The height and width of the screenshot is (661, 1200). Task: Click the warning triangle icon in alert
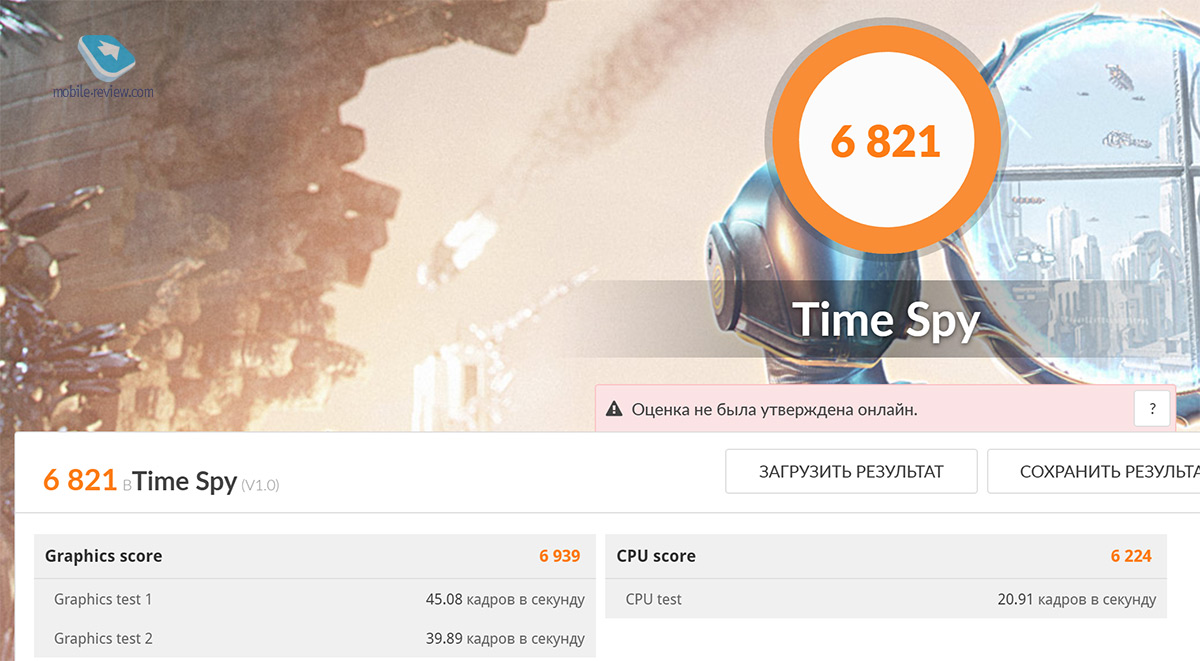614,409
